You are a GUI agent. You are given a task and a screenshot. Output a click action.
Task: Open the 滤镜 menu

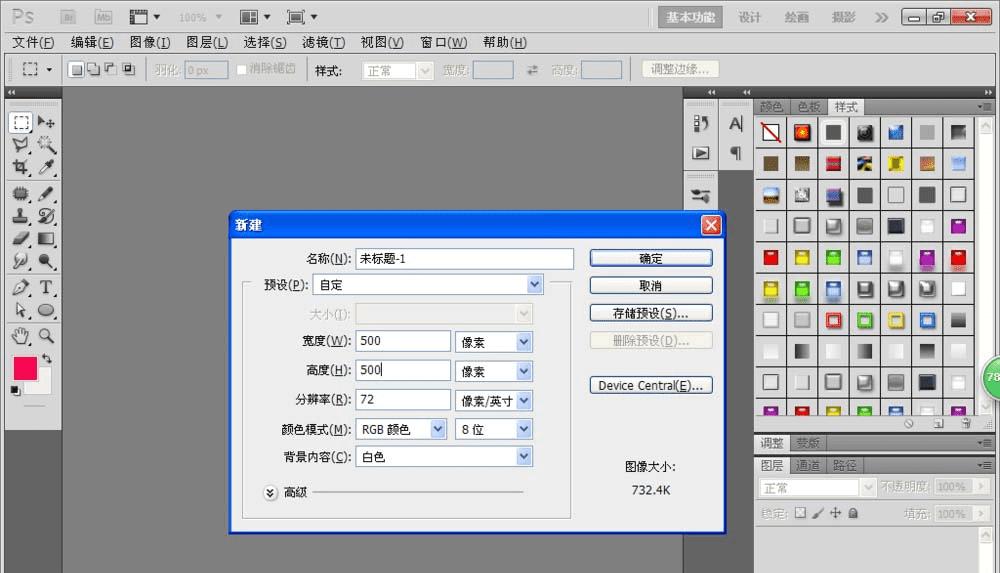323,42
